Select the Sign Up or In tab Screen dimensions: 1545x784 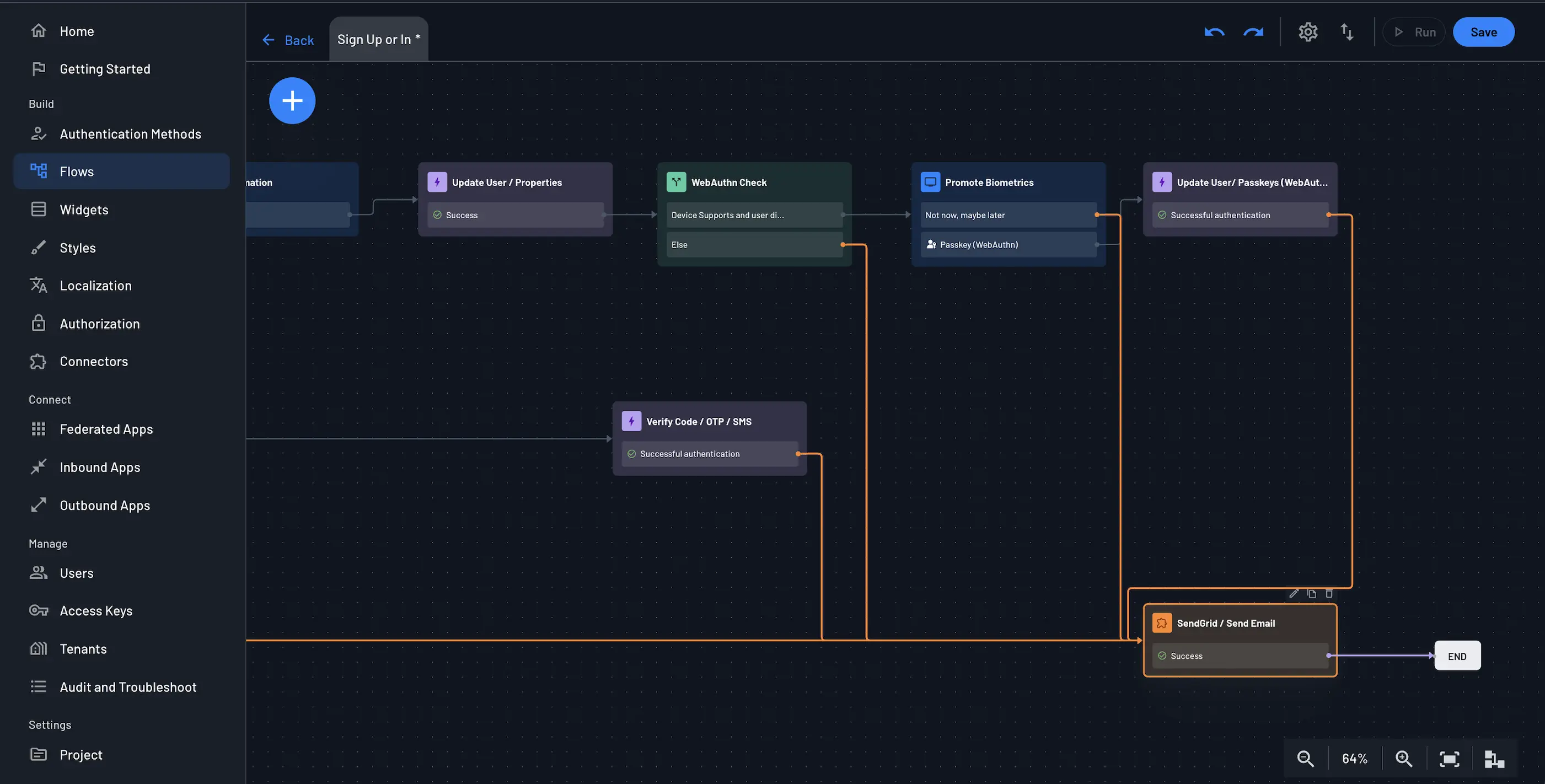pyautogui.click(x=378, y=40)
